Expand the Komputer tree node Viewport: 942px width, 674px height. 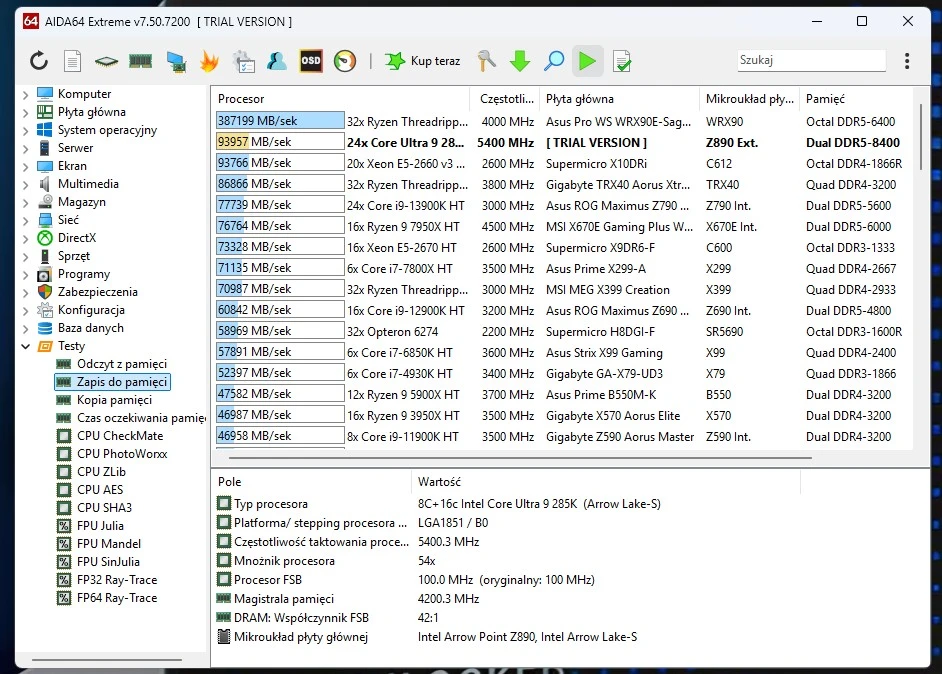[x=25, y=94]
